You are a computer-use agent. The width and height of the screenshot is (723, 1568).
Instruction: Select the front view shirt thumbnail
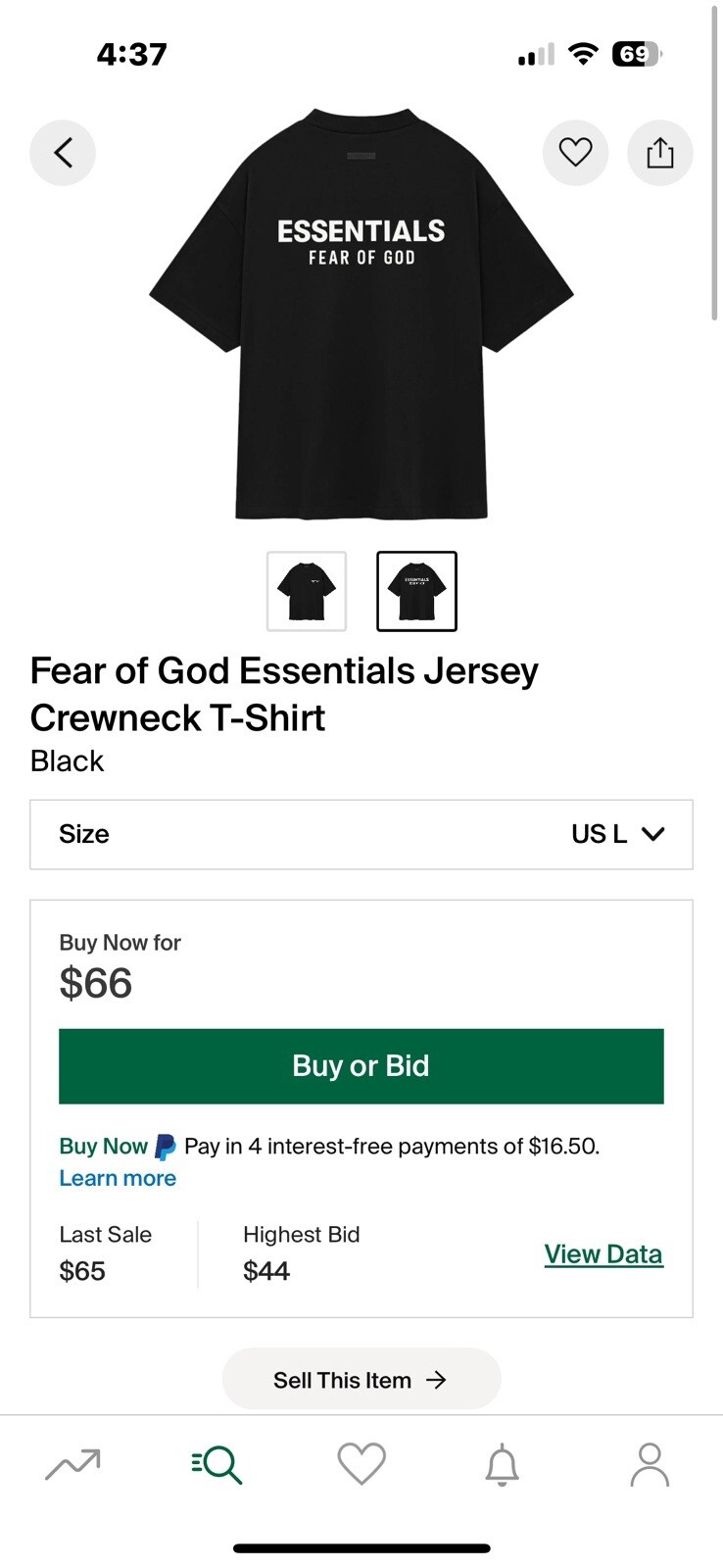coord(307,591)
